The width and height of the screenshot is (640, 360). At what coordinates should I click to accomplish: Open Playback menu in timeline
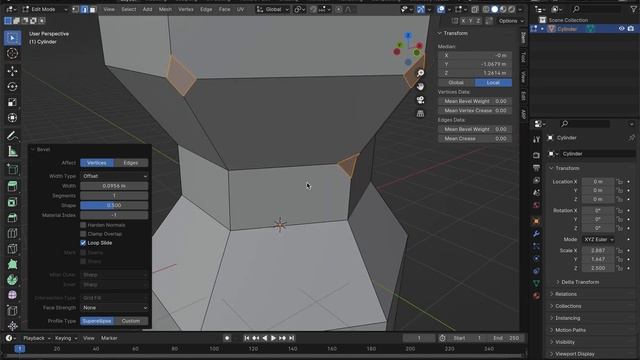(37, 338)
